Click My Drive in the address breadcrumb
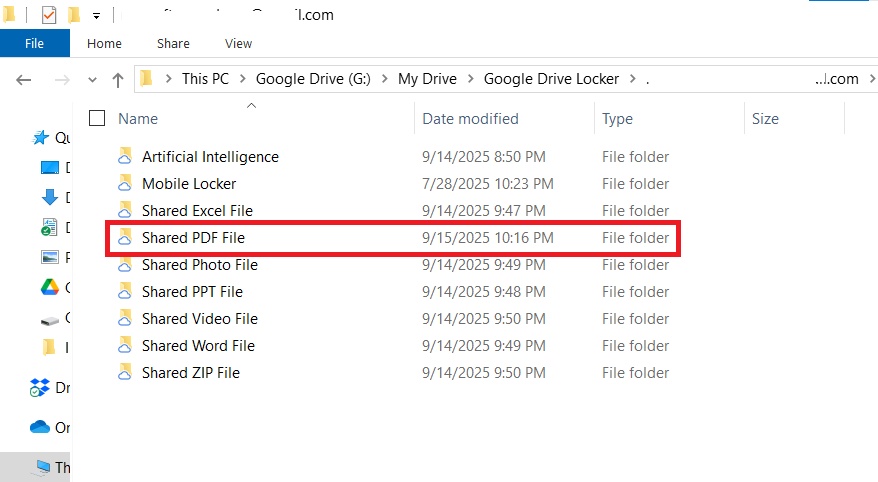The width and height of the screenshot is (878, 482). point(427,79)
